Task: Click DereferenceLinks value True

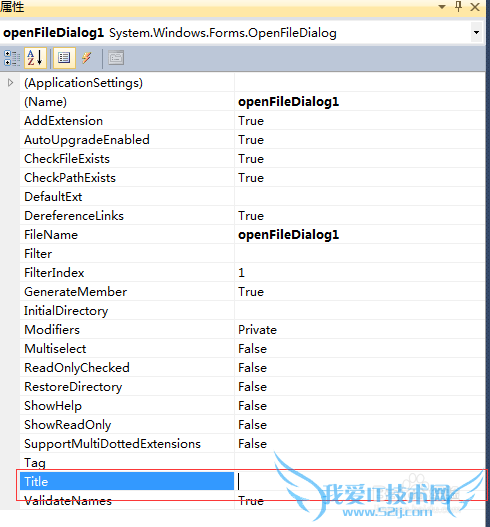Action: pyautogui.click(x=360, y=216)
